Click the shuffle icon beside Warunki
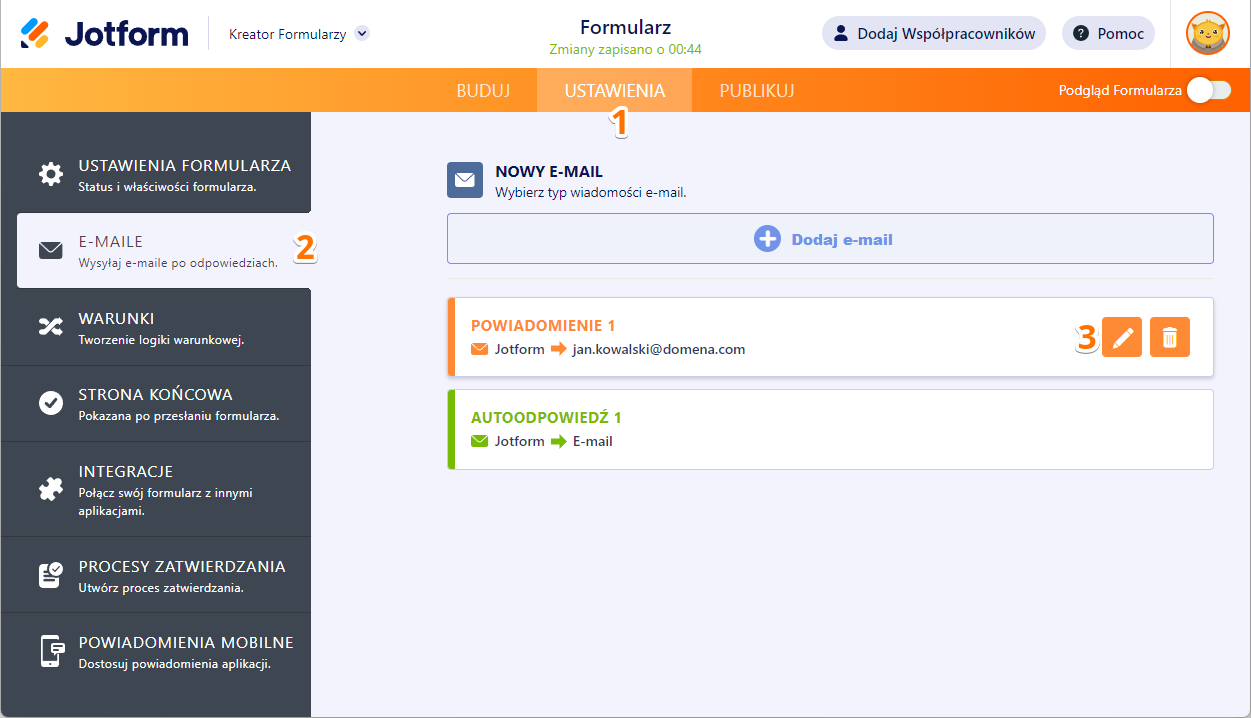 pos(50,327)
